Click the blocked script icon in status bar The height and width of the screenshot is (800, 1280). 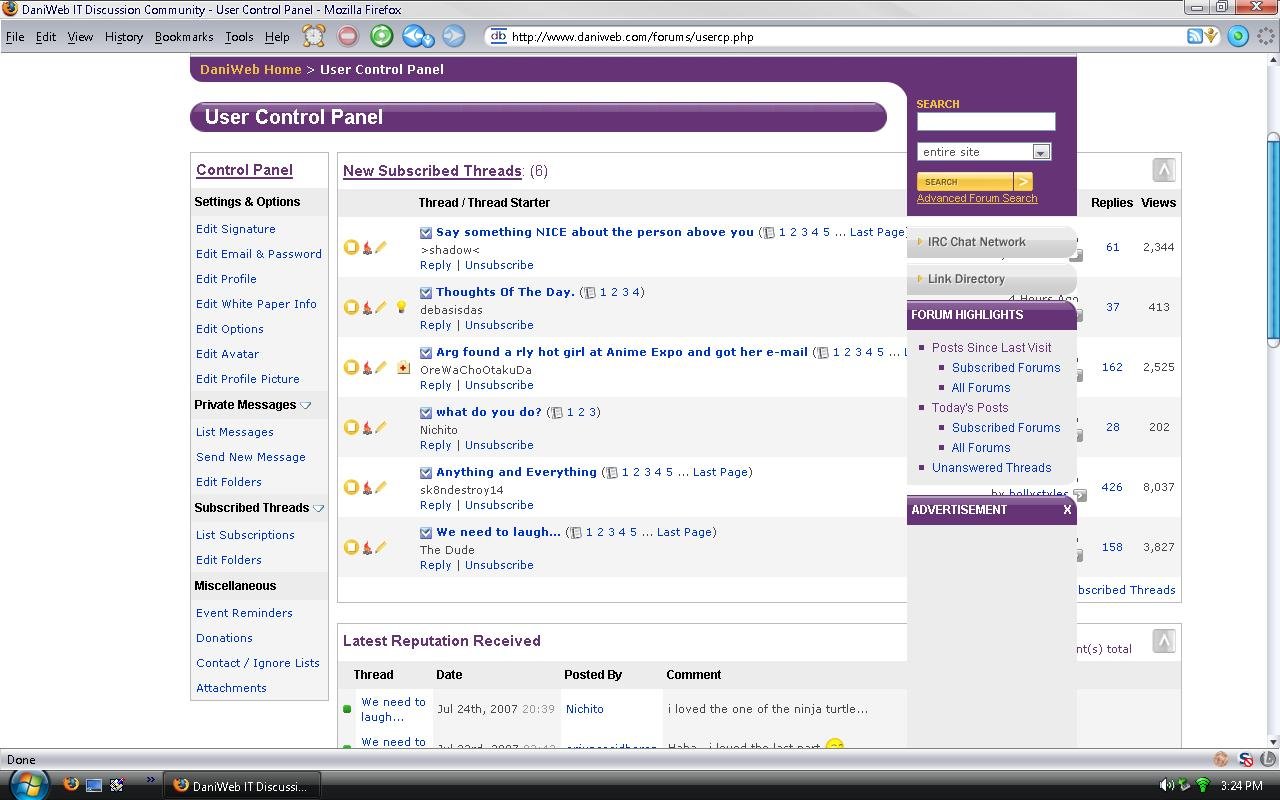[x=1245, y=760]
